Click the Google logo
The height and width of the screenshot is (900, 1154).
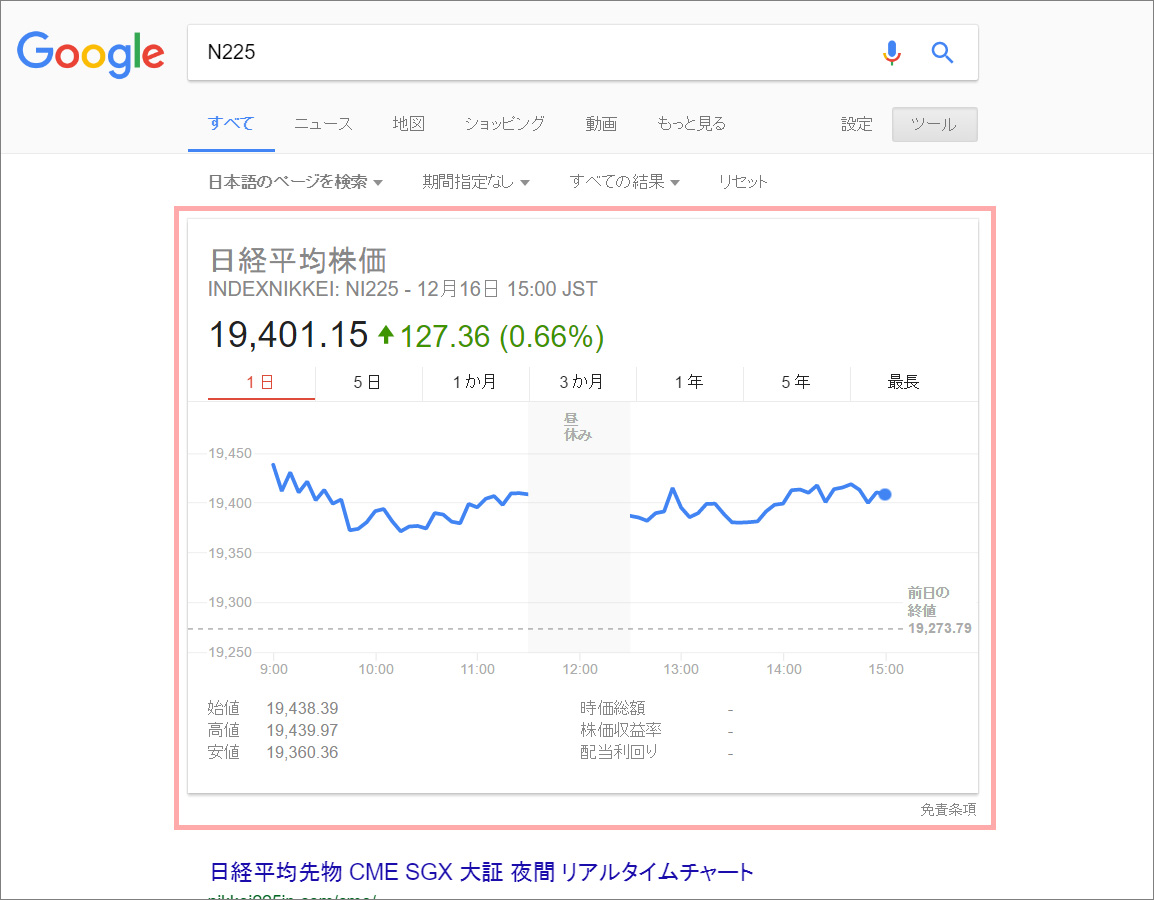pos(91,53)
